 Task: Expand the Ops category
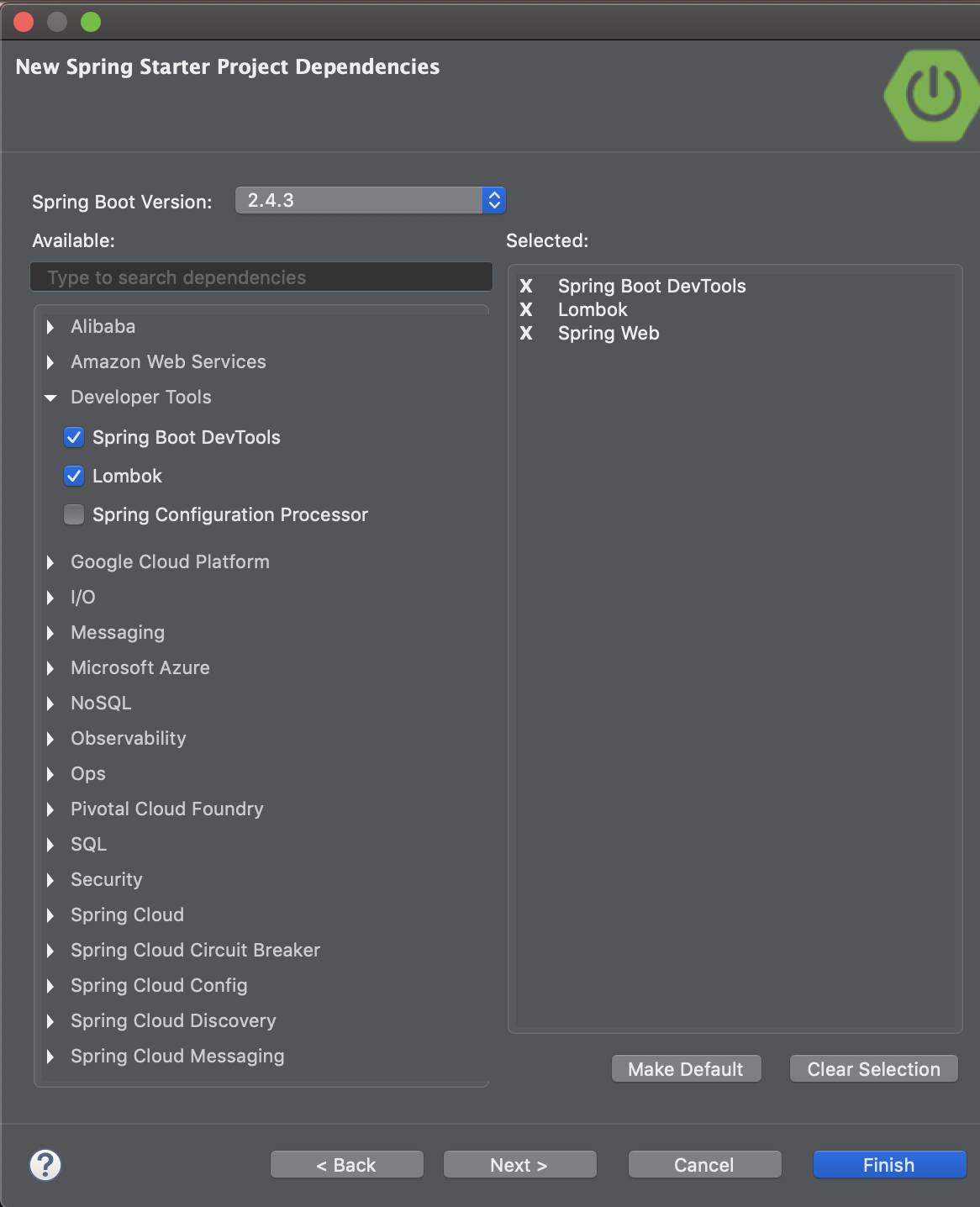(x=50, y=774)
